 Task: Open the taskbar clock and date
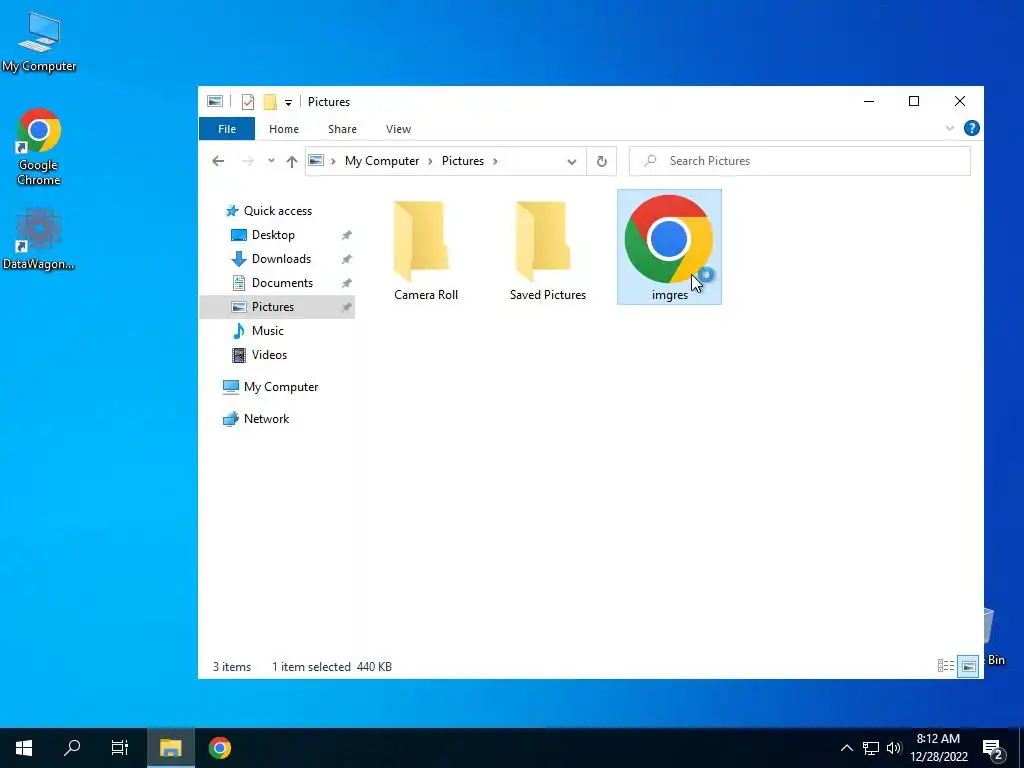click(938, 748)
